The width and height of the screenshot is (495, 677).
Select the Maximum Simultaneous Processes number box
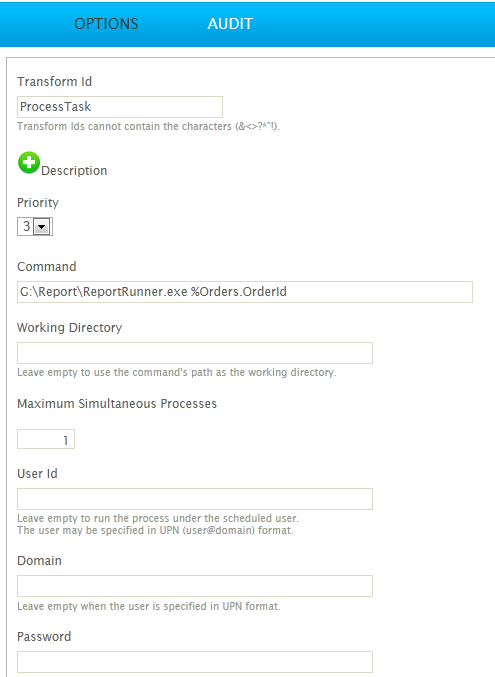tap(46, 439)
